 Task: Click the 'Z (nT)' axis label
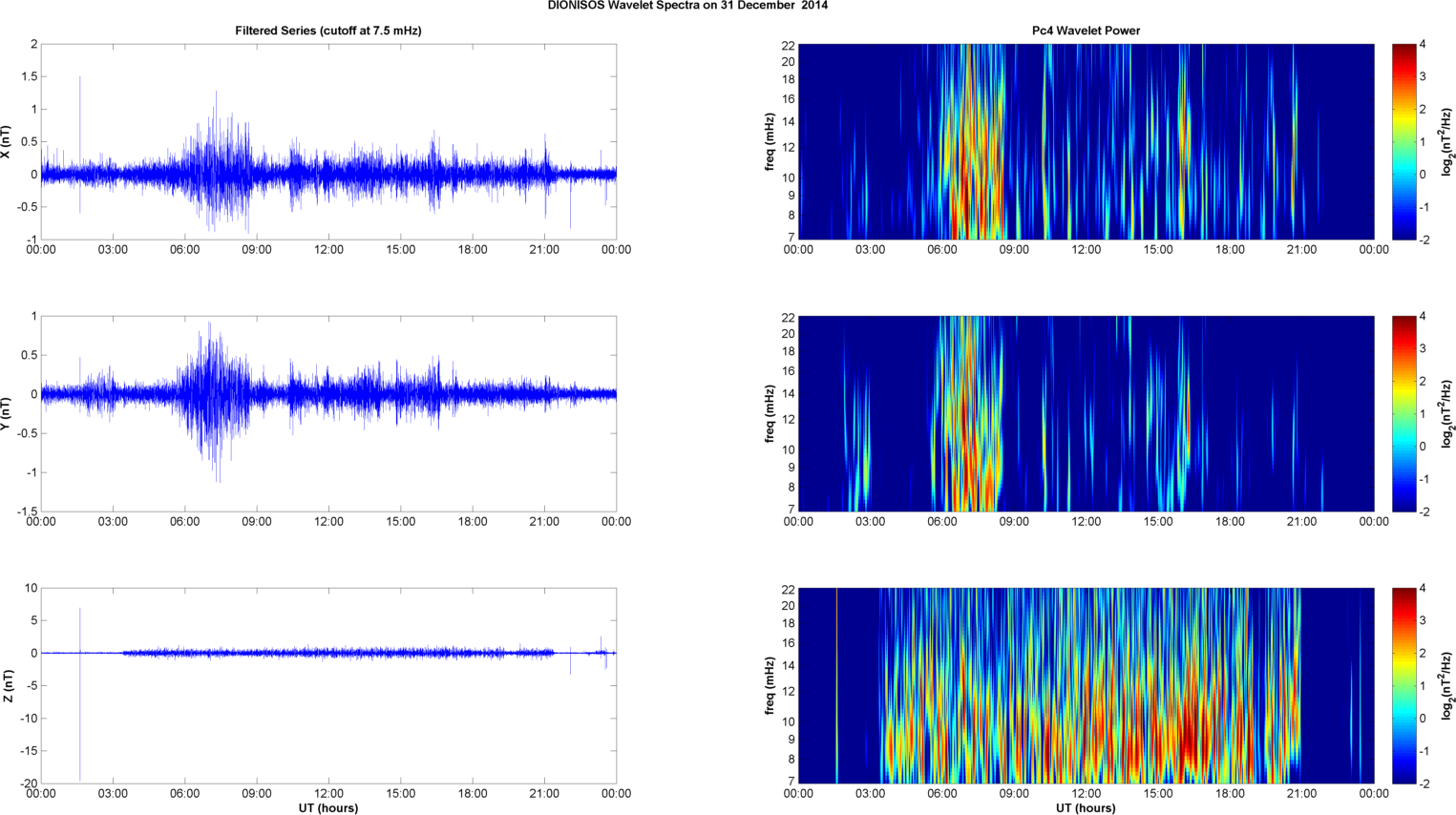7,686
